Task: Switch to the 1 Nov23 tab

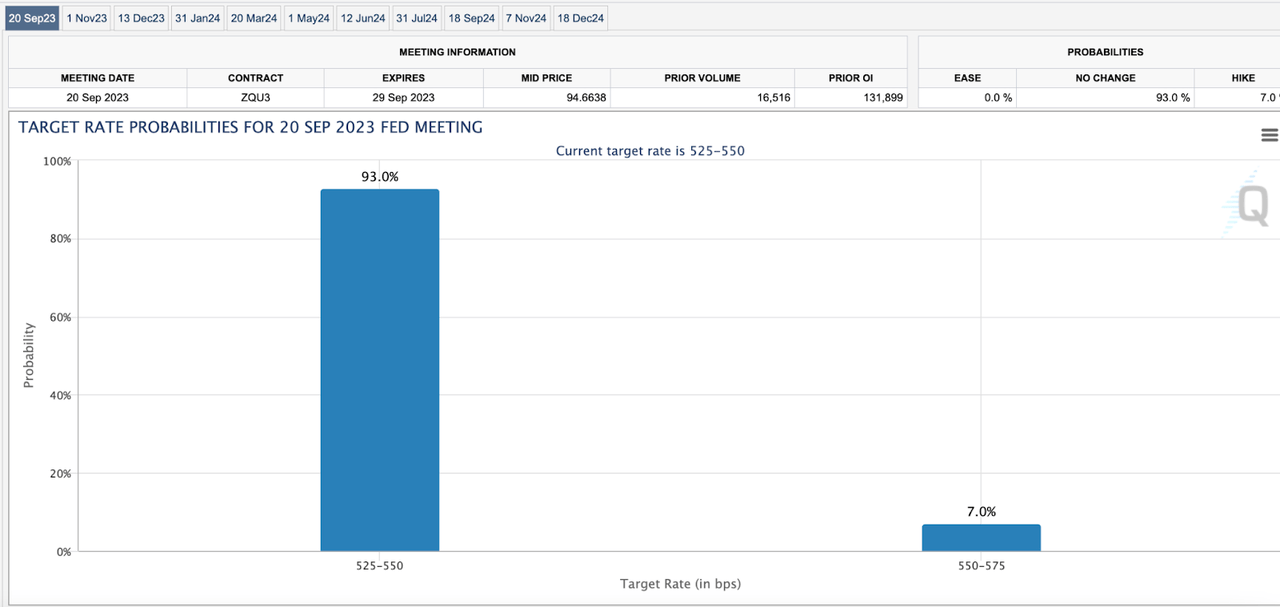Action: pos(86,18)
